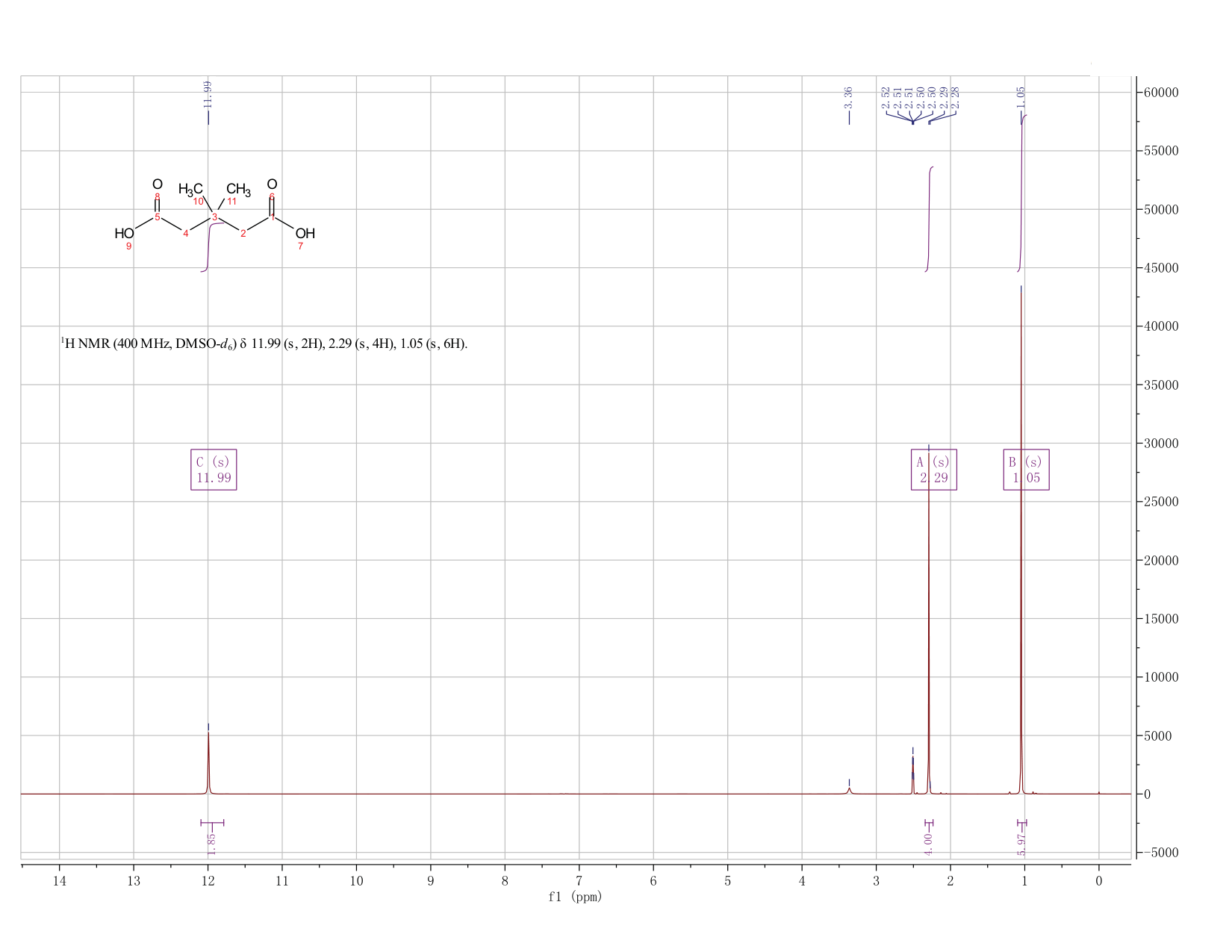Click carbon atom number 3 in the structure
Screen dimensions: 1232x952
point(214,217)
